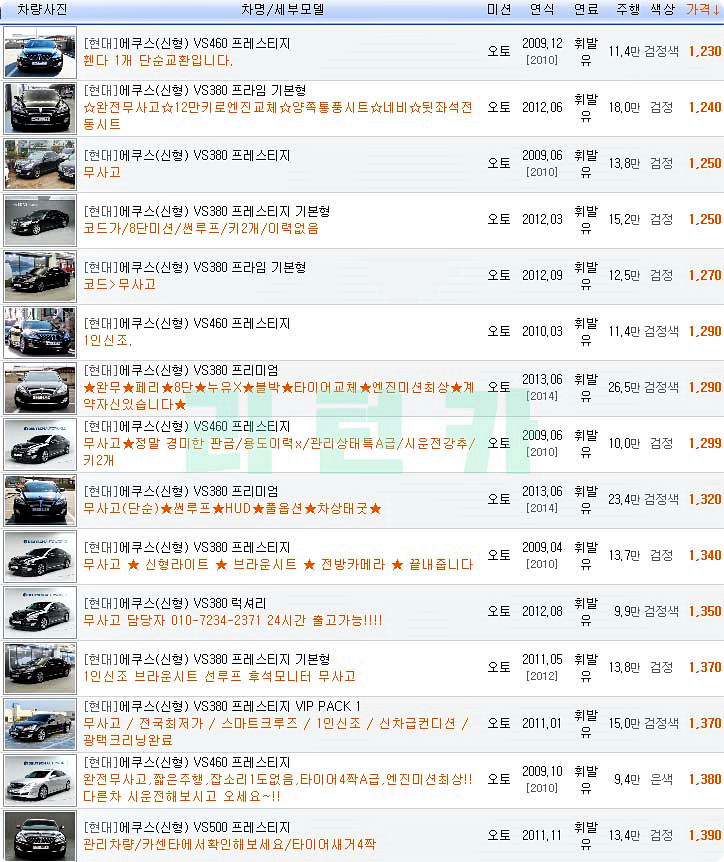Click the price 1,390
This screenshot has height=862, width=724.
click(x=705, y=835)
